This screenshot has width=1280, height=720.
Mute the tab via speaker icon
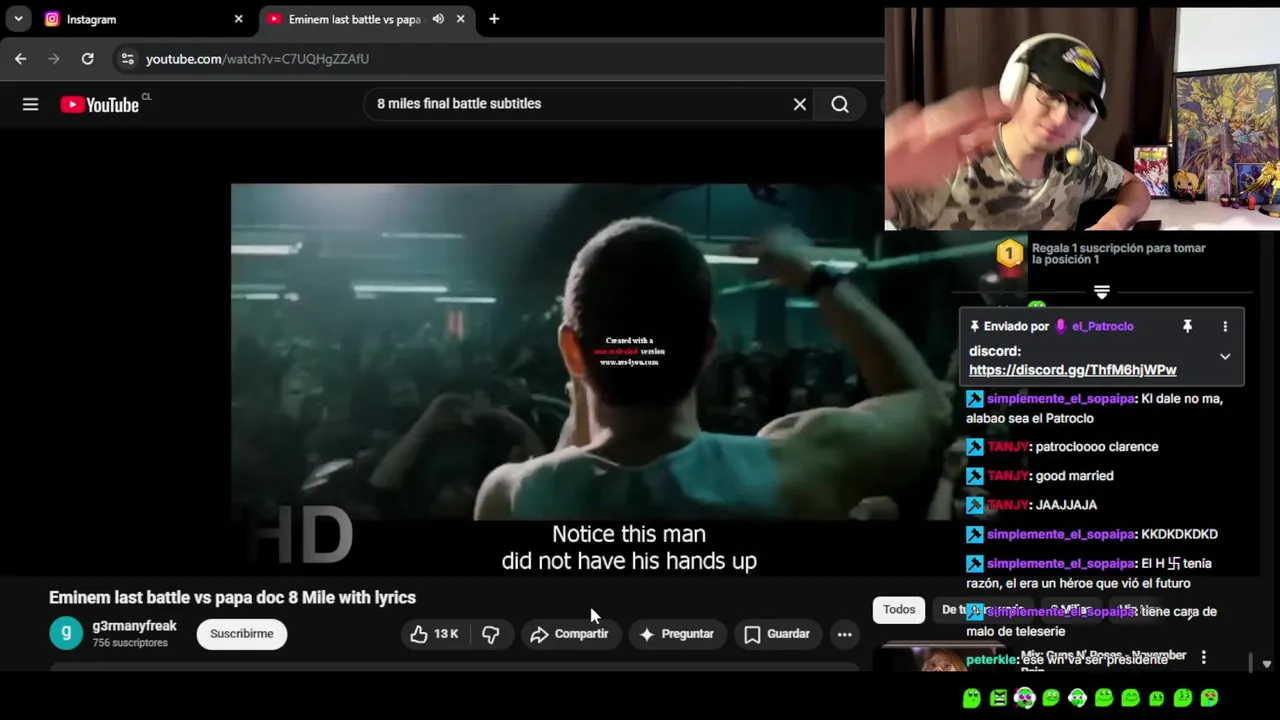438,19
